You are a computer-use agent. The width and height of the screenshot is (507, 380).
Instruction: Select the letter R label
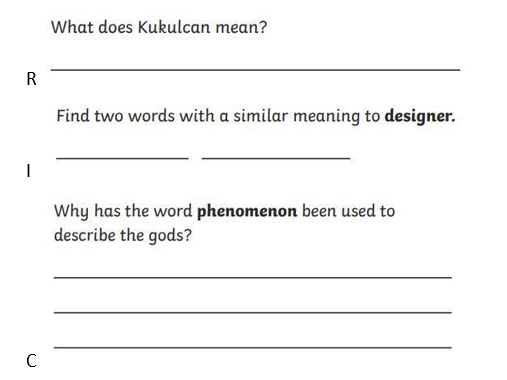[31, 79]
